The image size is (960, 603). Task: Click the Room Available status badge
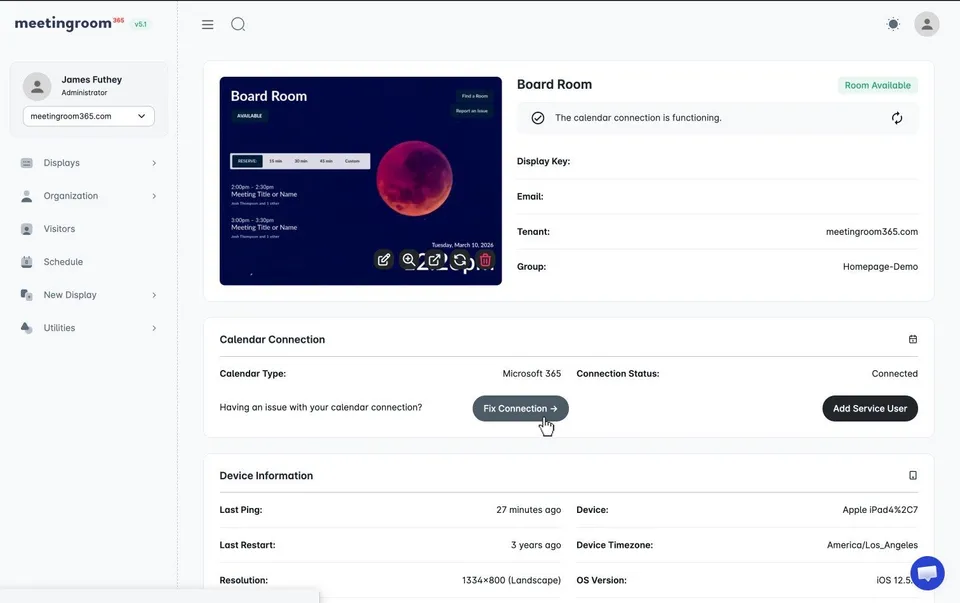coord(877,85)
